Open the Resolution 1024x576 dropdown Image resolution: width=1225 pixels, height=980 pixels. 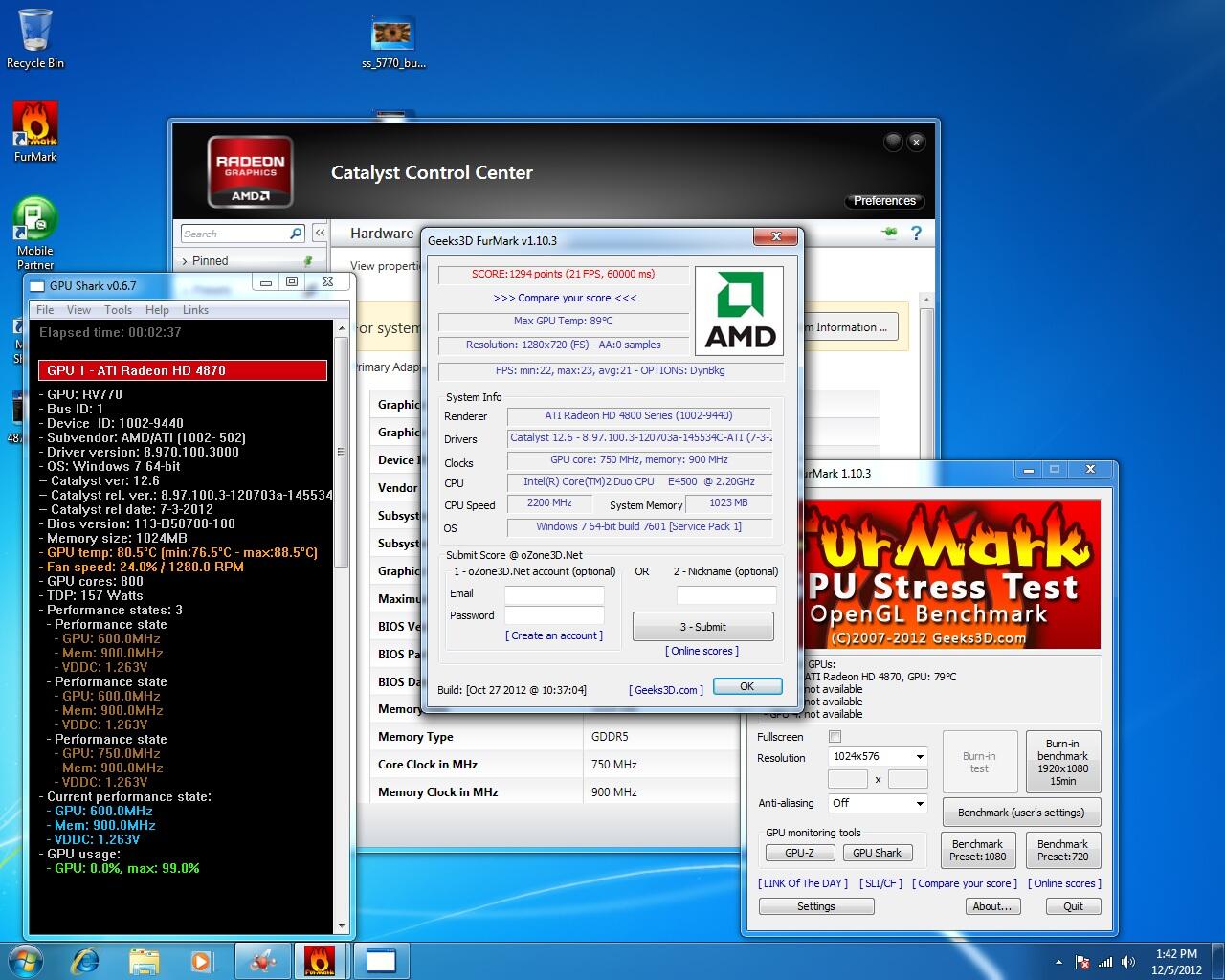point(878,756)
